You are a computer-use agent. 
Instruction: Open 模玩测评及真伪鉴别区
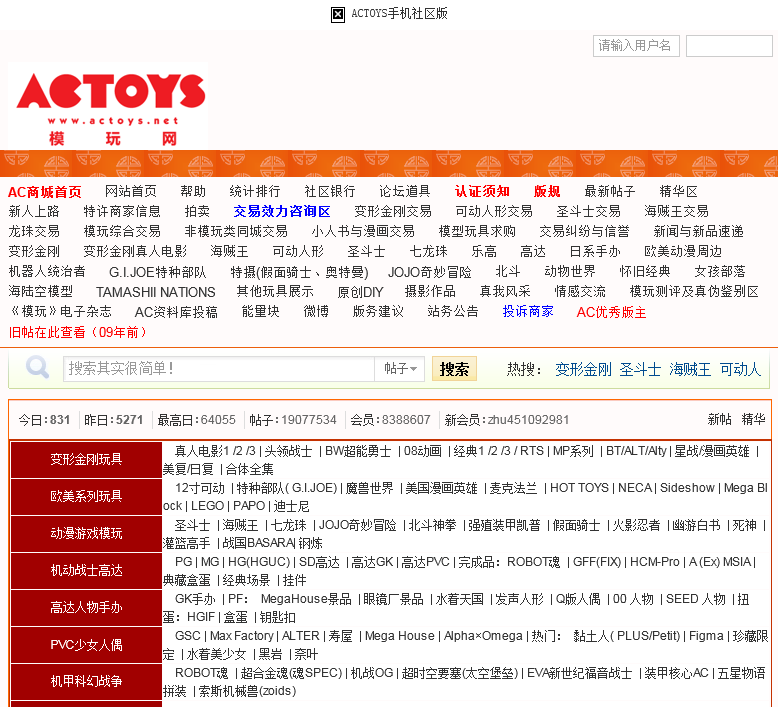pos(694,291)
